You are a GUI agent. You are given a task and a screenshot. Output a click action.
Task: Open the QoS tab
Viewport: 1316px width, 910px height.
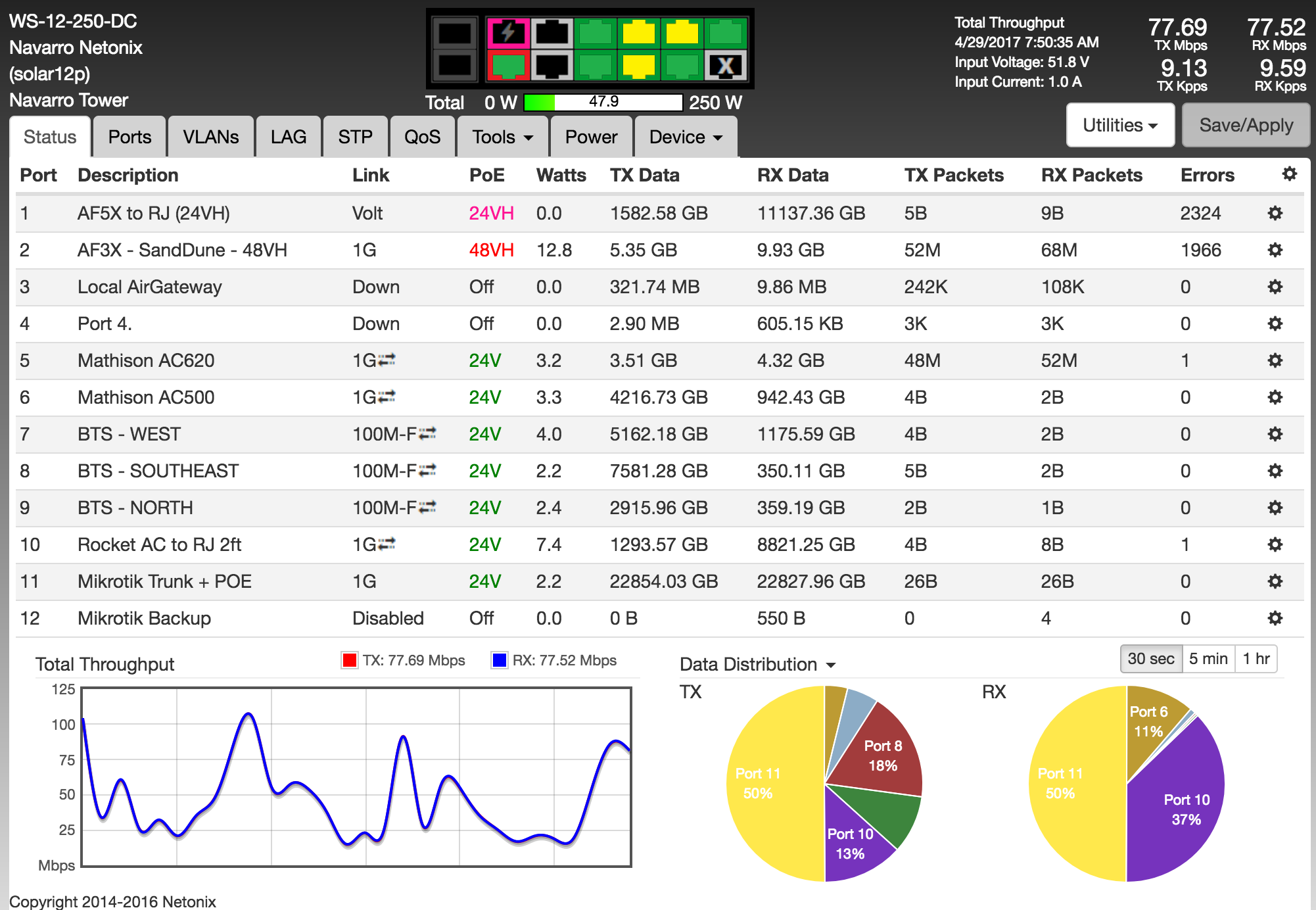[x=422, y=137]
